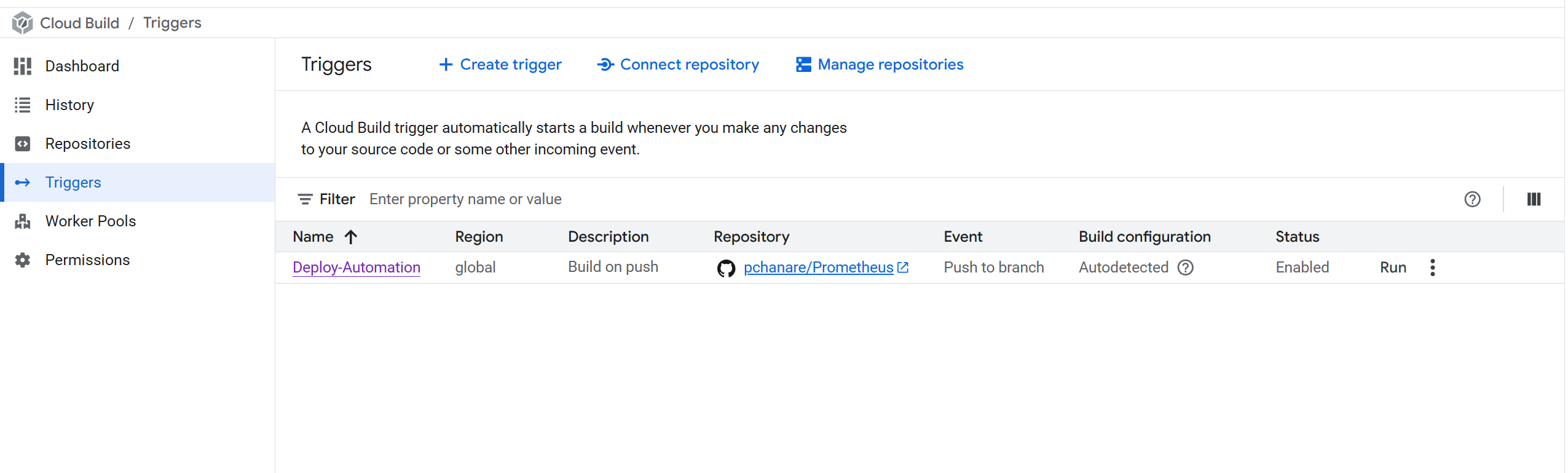Open the column display options icon
1568x473 pixels.
1534,199
